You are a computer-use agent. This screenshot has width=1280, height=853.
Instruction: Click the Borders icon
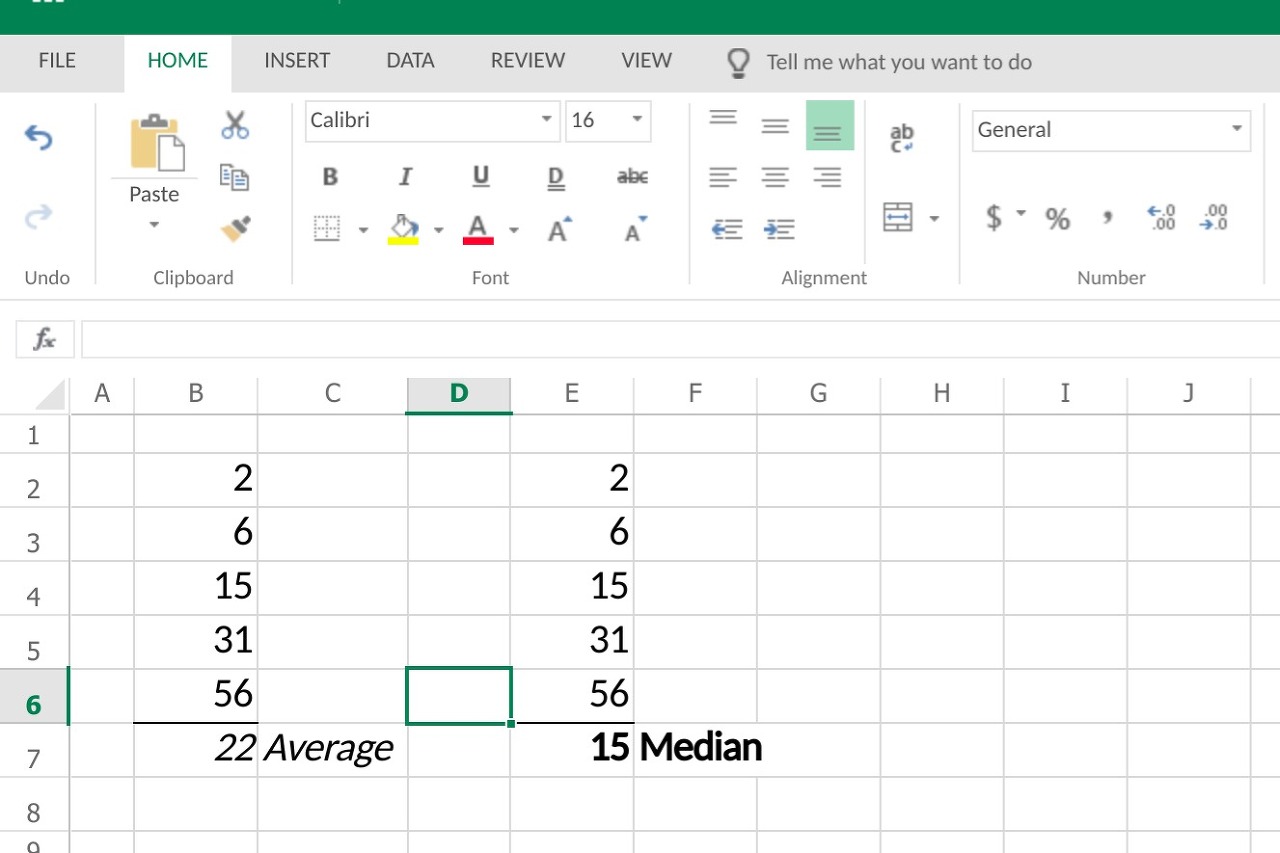click(x=327, y=229)
